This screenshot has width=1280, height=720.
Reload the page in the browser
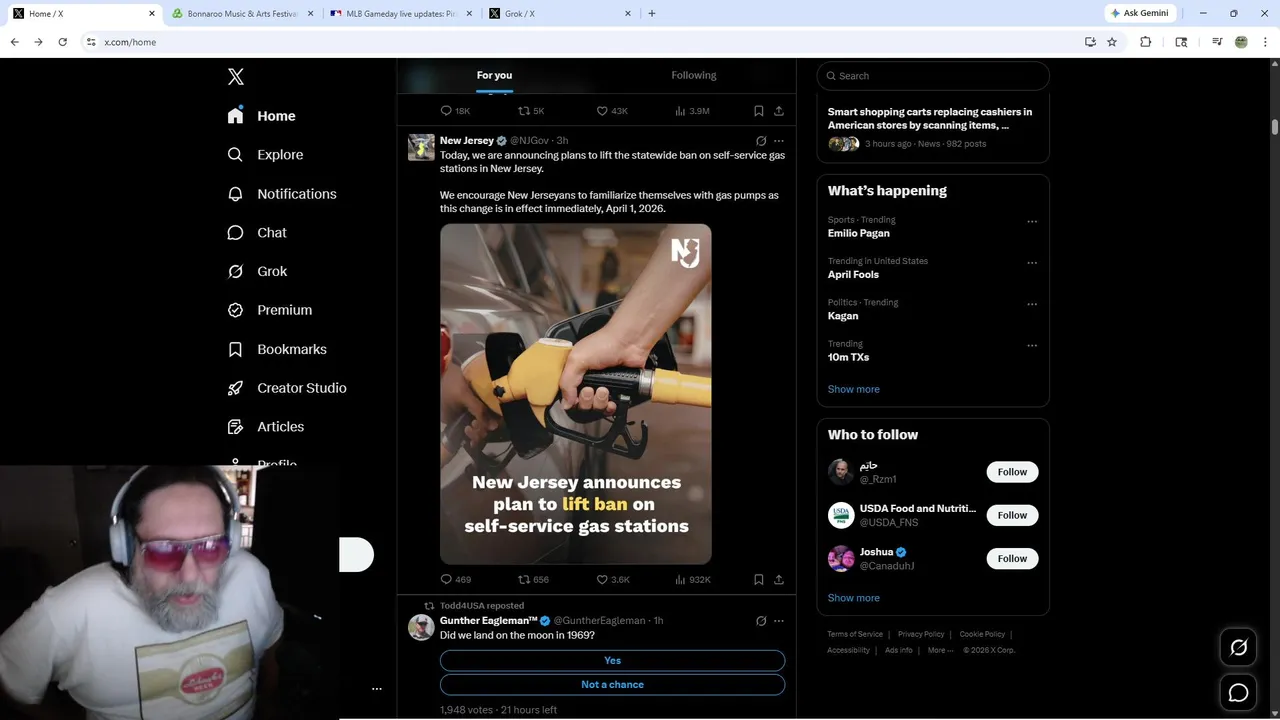[62, 42]
